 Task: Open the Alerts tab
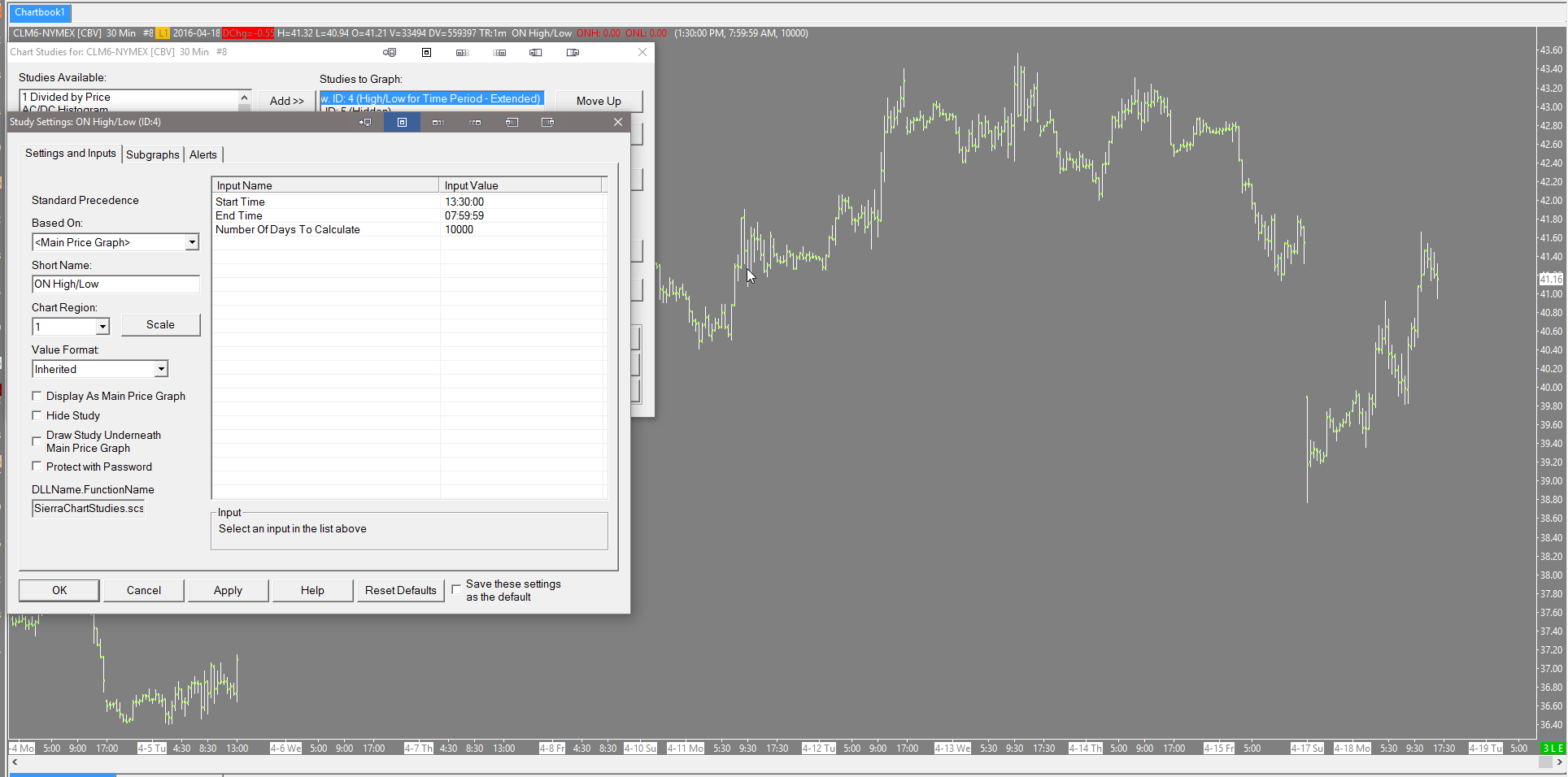[203, 154]
